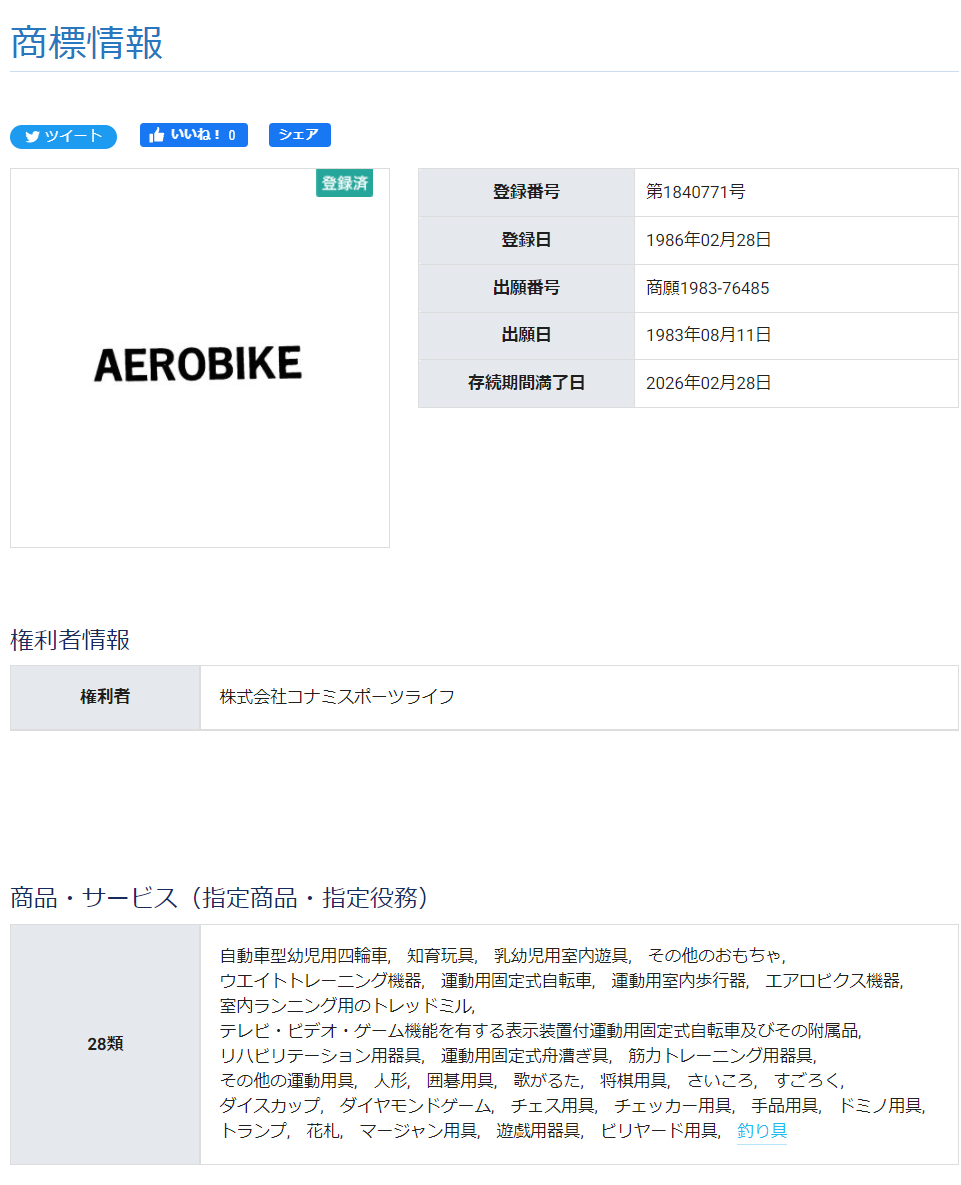The width and height of the screenshot is (961, 1185).
Task: Select owner 株式会社コナミスポーツライフ
Action: [337, 697]
